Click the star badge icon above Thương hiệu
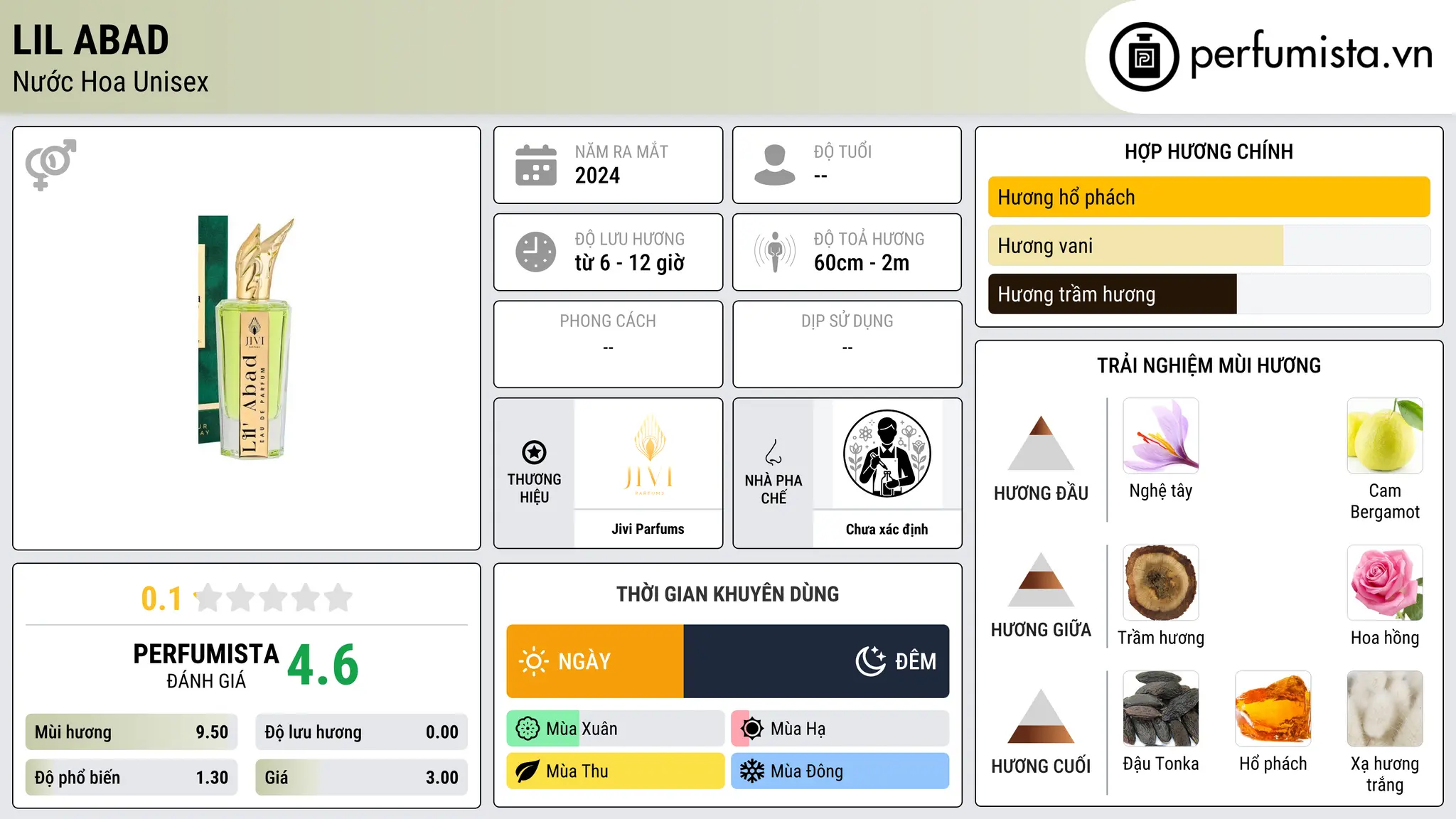1456x819 pixels. (x=534, y=452)
